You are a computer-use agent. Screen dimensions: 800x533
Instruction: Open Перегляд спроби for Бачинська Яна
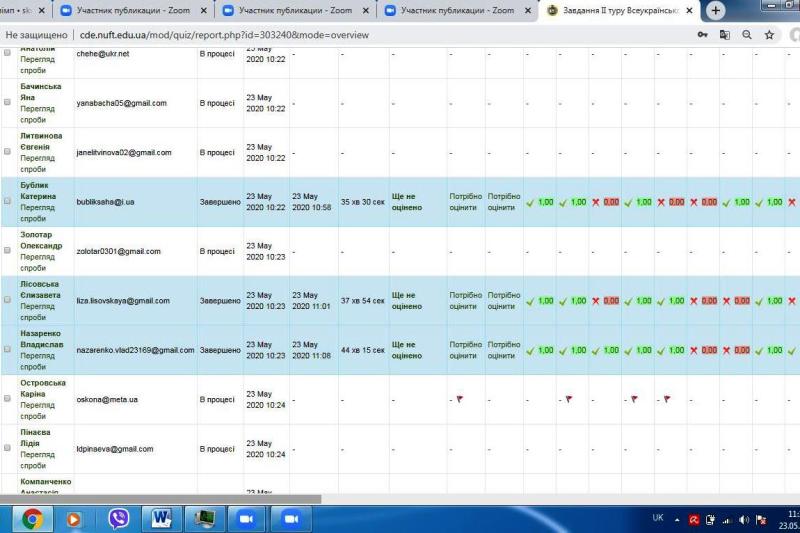coord(37,114)
